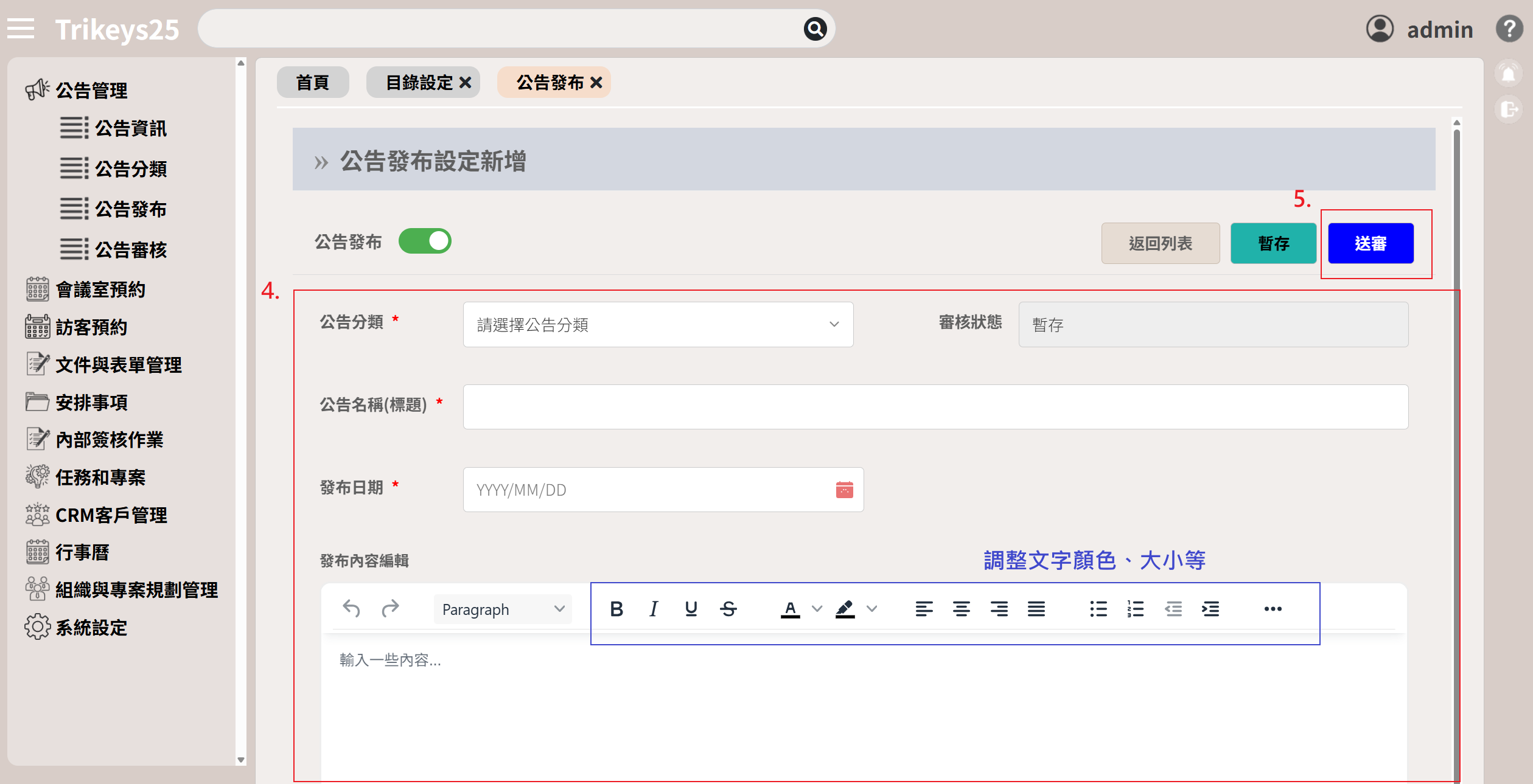Screen dimensions: 1533x784
Task: Insert a numbered list
Action: pyautogui.click(x=1136, y=609)
